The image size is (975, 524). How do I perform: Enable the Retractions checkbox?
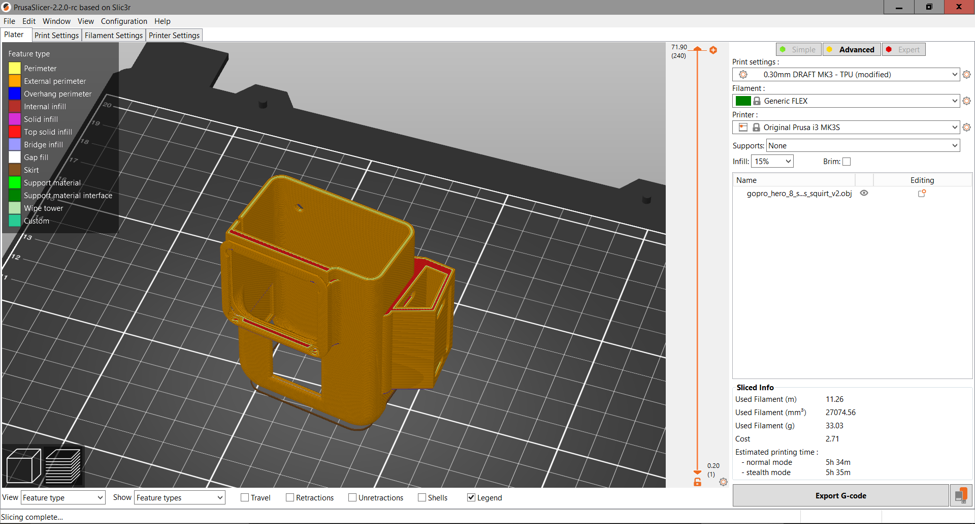pos(290,497)
